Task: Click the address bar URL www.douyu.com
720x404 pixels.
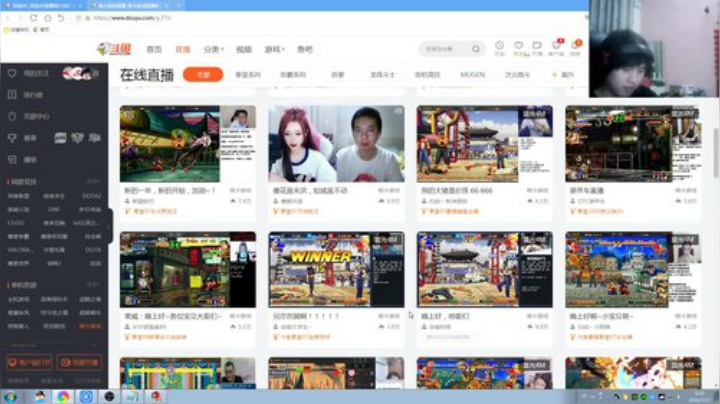Action: click(x=133, y=18)
